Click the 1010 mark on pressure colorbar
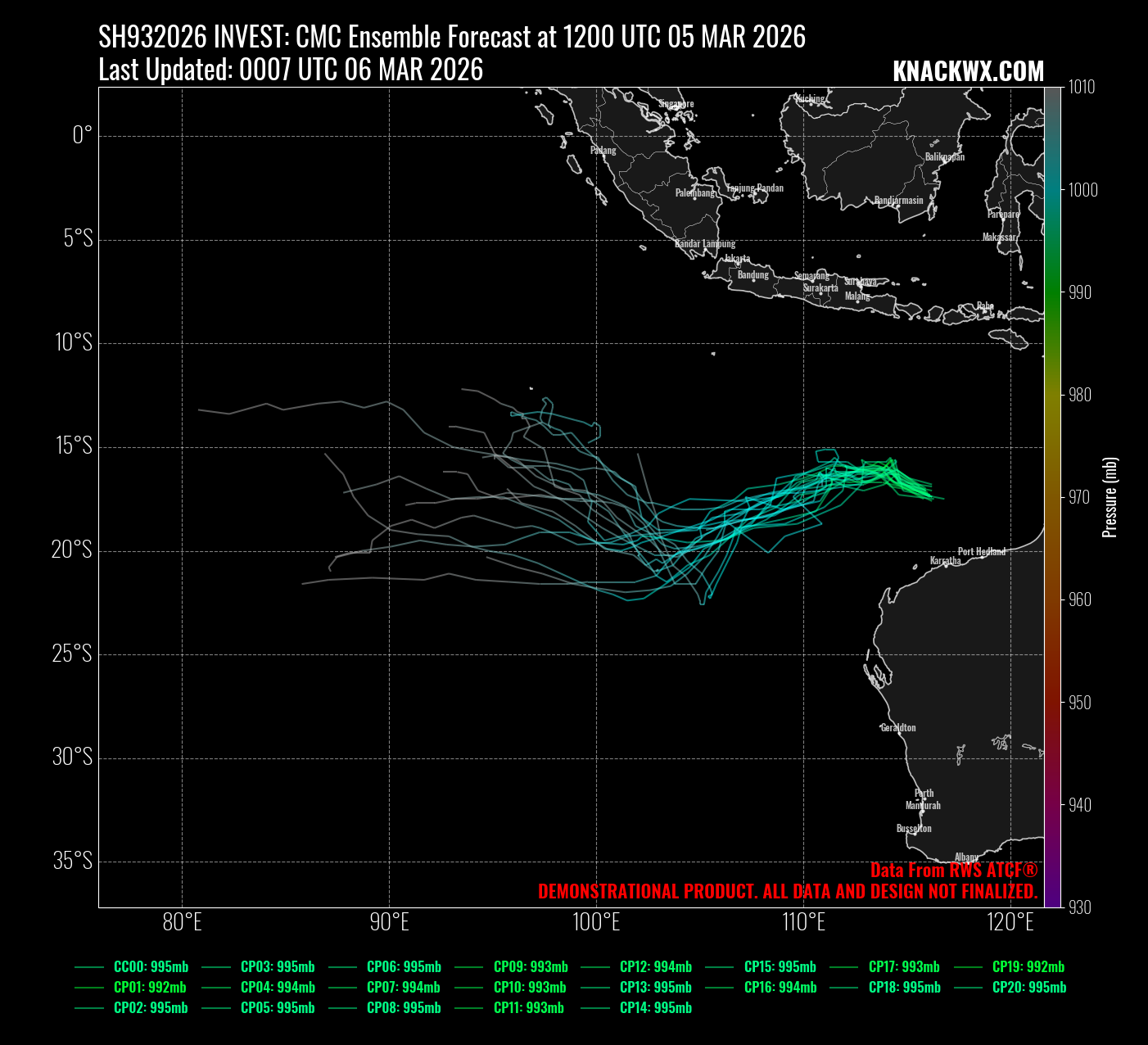This screenshot has width=1148, height=1045. click(1081, 88)
